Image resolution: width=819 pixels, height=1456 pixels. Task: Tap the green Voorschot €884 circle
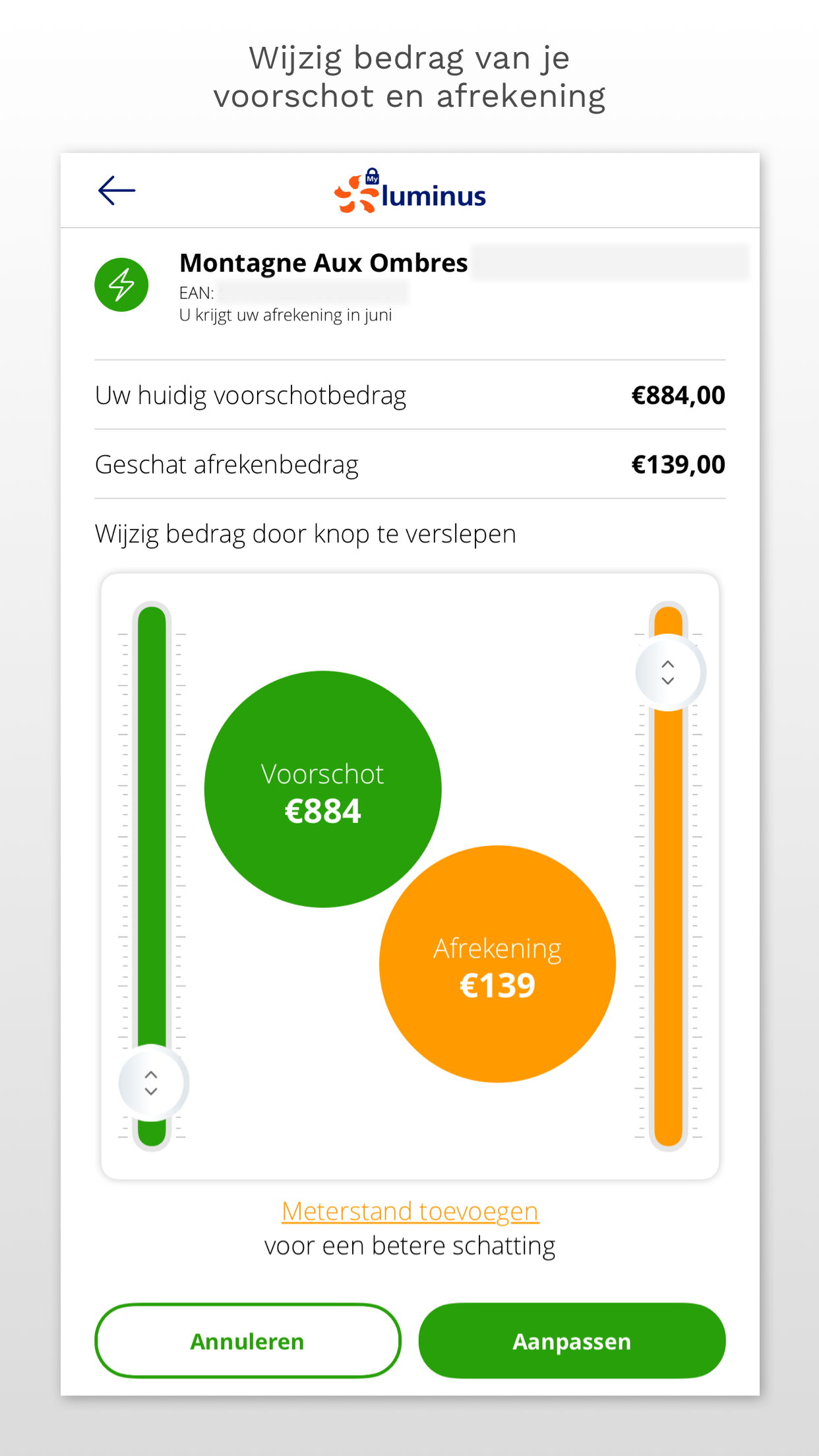pos(322,789)
